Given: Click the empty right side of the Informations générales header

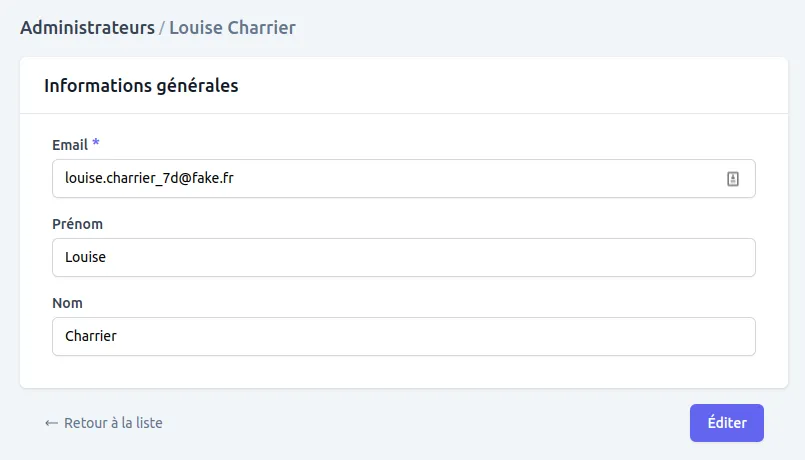Looking at the screenshot, I should pyautogui.click(x=550, y=85).
